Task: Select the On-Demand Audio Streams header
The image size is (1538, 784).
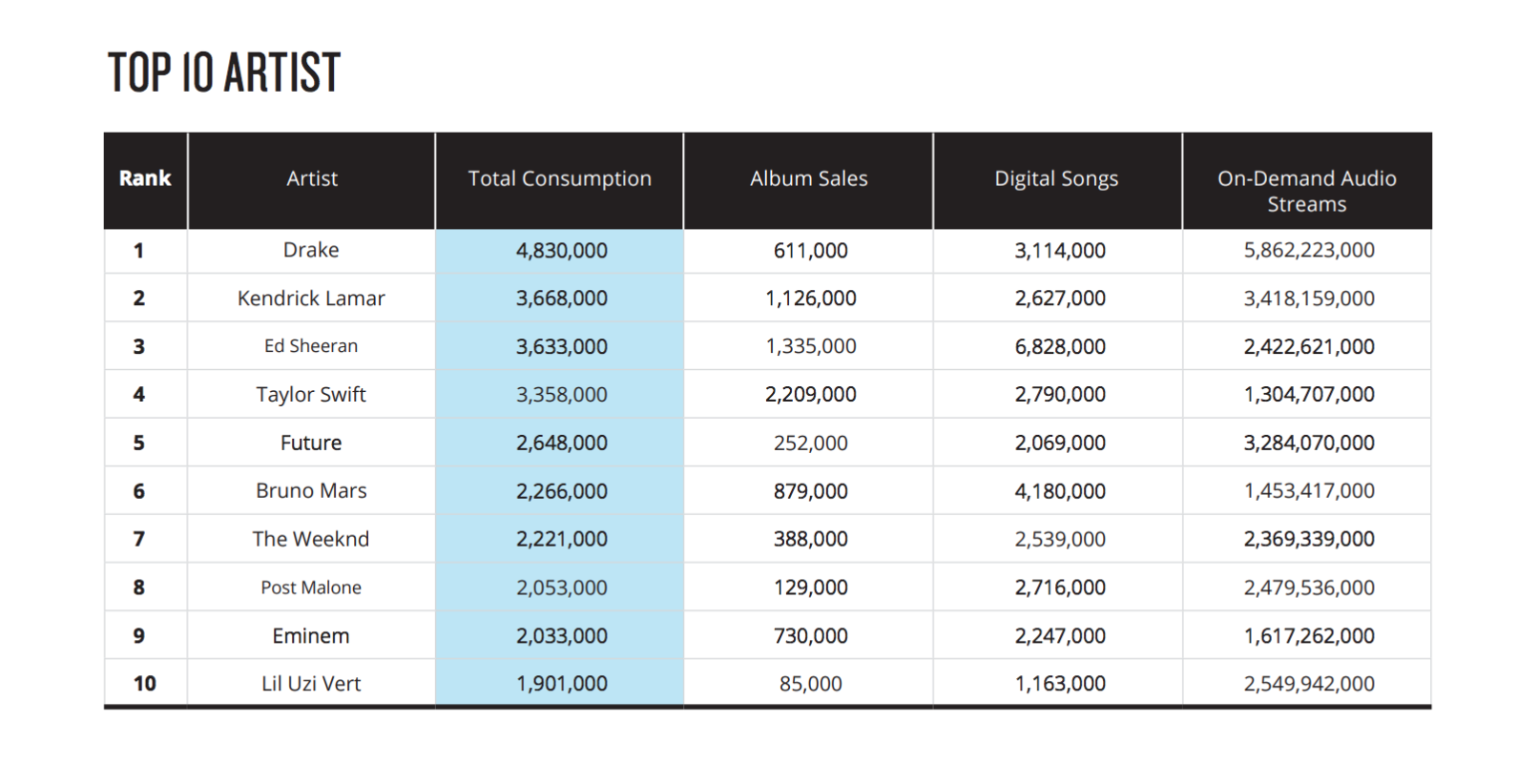Action: click(x=1306, y=191)
